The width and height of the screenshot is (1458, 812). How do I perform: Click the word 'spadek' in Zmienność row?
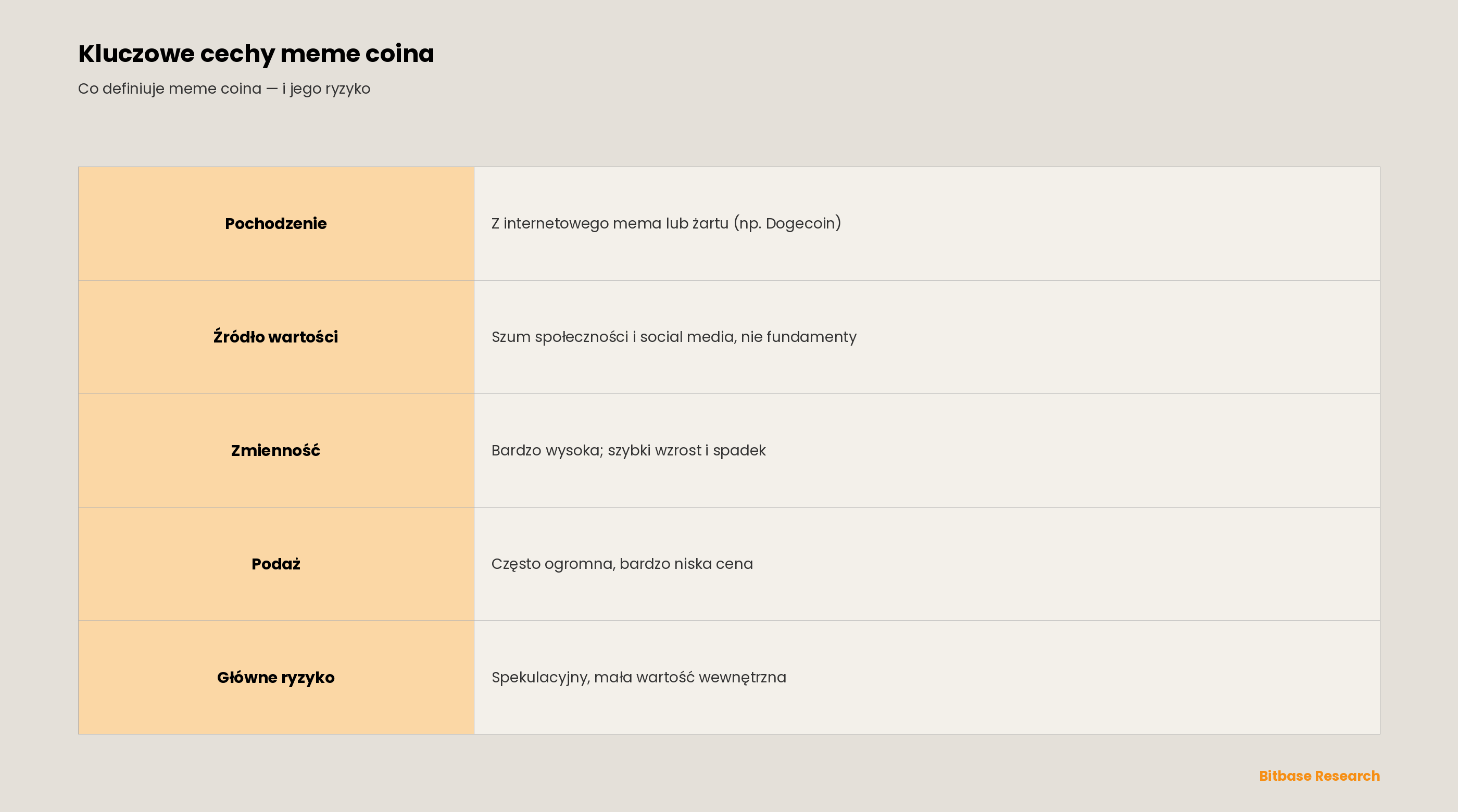[739, 450]
